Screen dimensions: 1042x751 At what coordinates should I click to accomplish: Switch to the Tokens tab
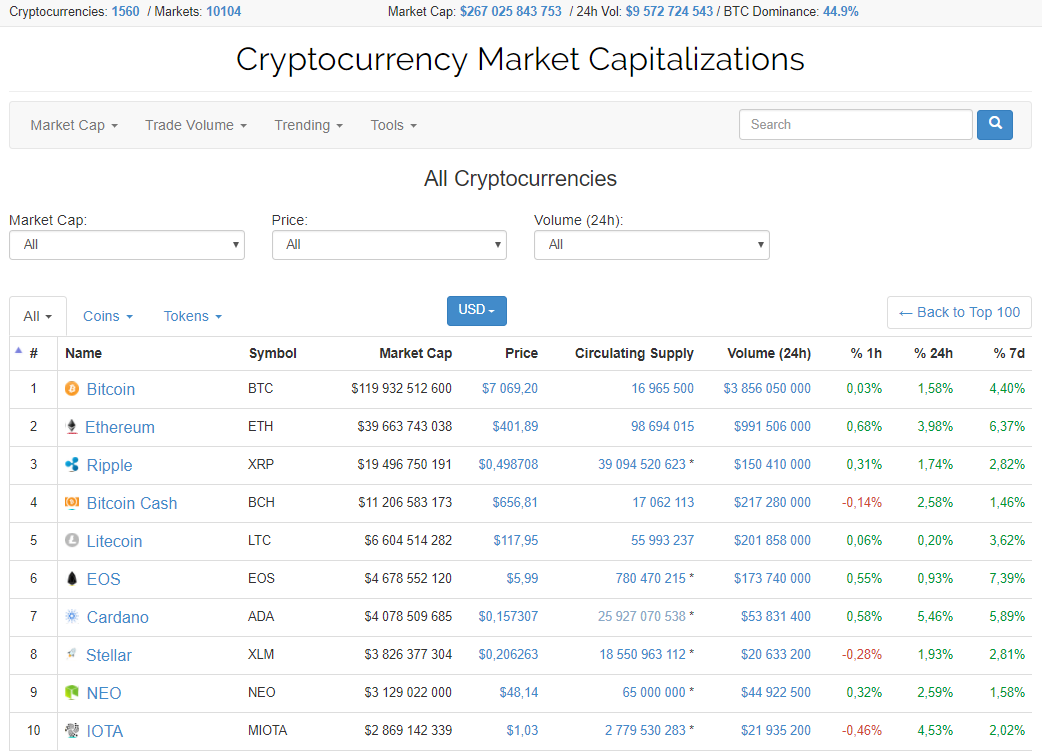click(x=192, y=316)
